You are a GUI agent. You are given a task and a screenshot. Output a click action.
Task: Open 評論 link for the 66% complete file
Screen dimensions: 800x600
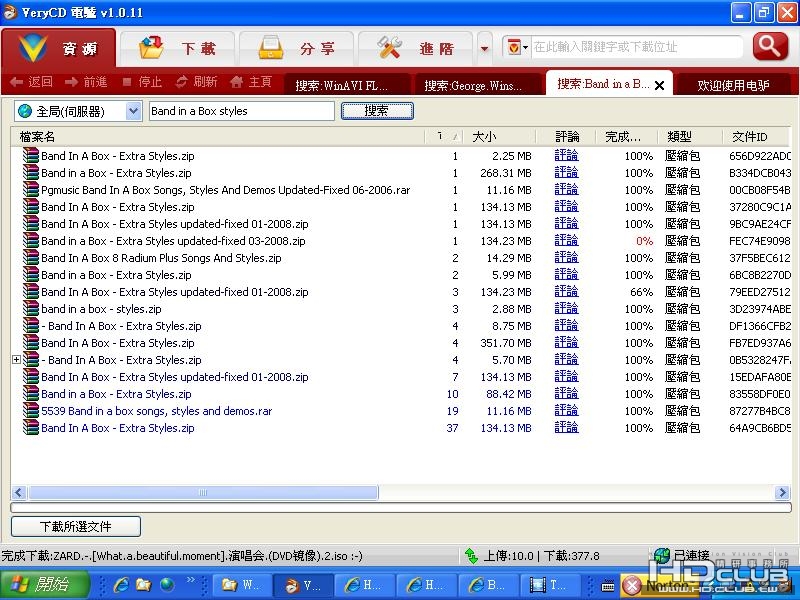tap(566, 292)
